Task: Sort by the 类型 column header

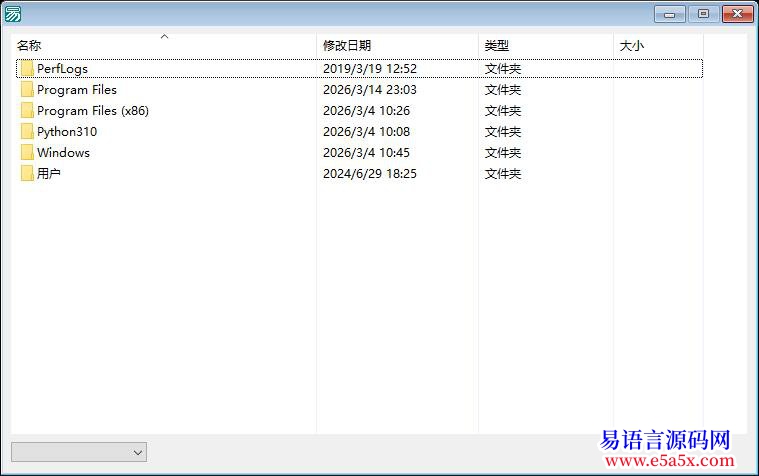Action: pos(546,46)
